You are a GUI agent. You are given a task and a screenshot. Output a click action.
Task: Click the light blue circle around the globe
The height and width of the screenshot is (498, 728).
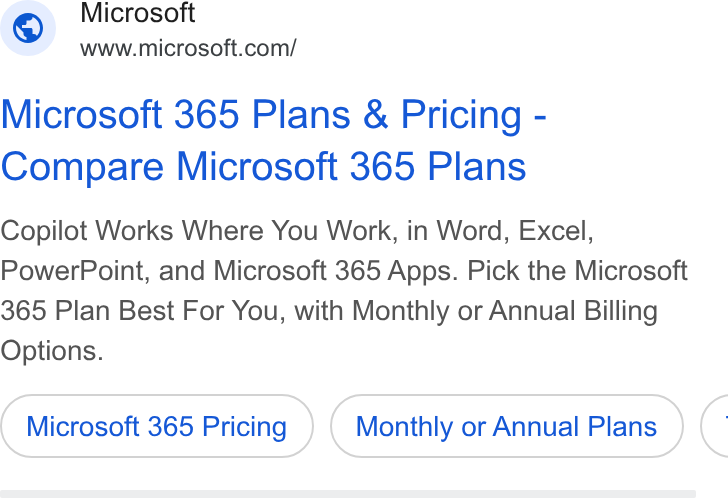coord(28,28)
